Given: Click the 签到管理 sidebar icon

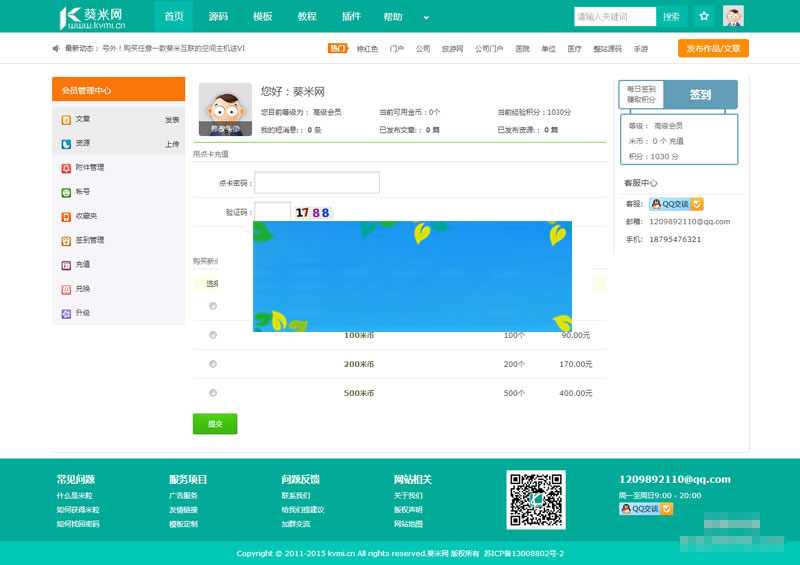Looking at the screenshot, I should tap(66, 241).
